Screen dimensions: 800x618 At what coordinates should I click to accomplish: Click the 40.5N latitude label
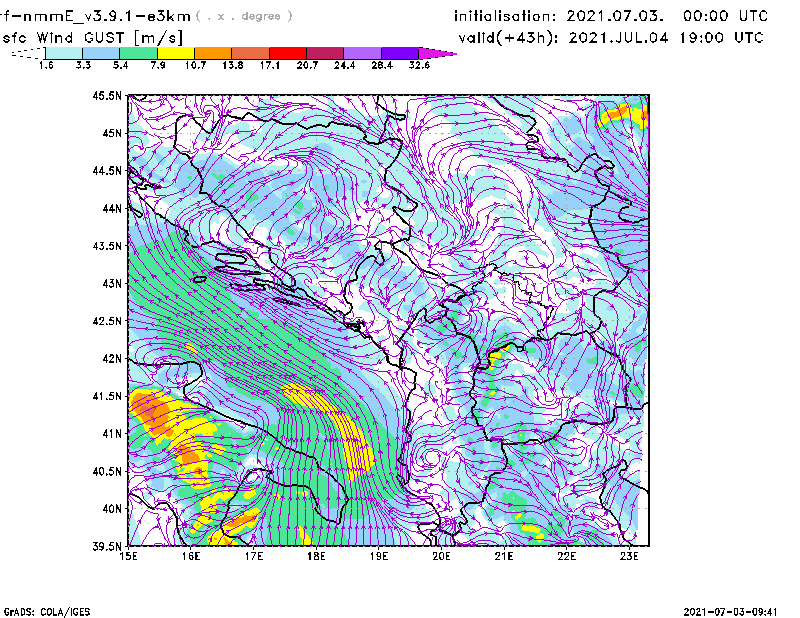[107, 472]
